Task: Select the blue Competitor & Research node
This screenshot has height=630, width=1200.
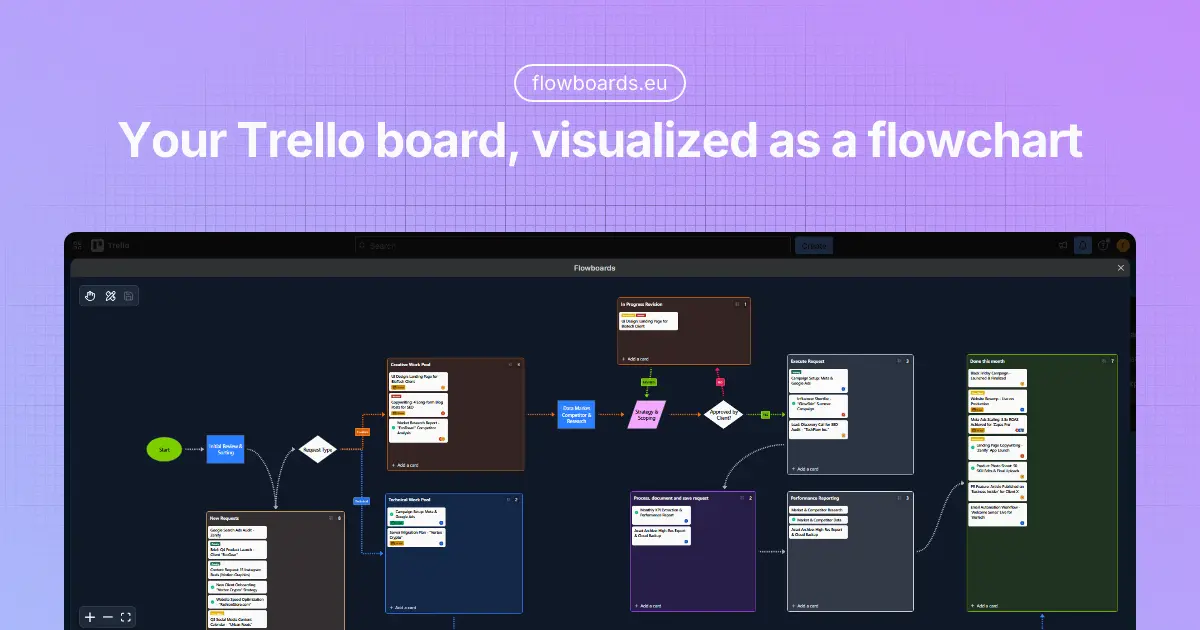Action: click(576, 414)
